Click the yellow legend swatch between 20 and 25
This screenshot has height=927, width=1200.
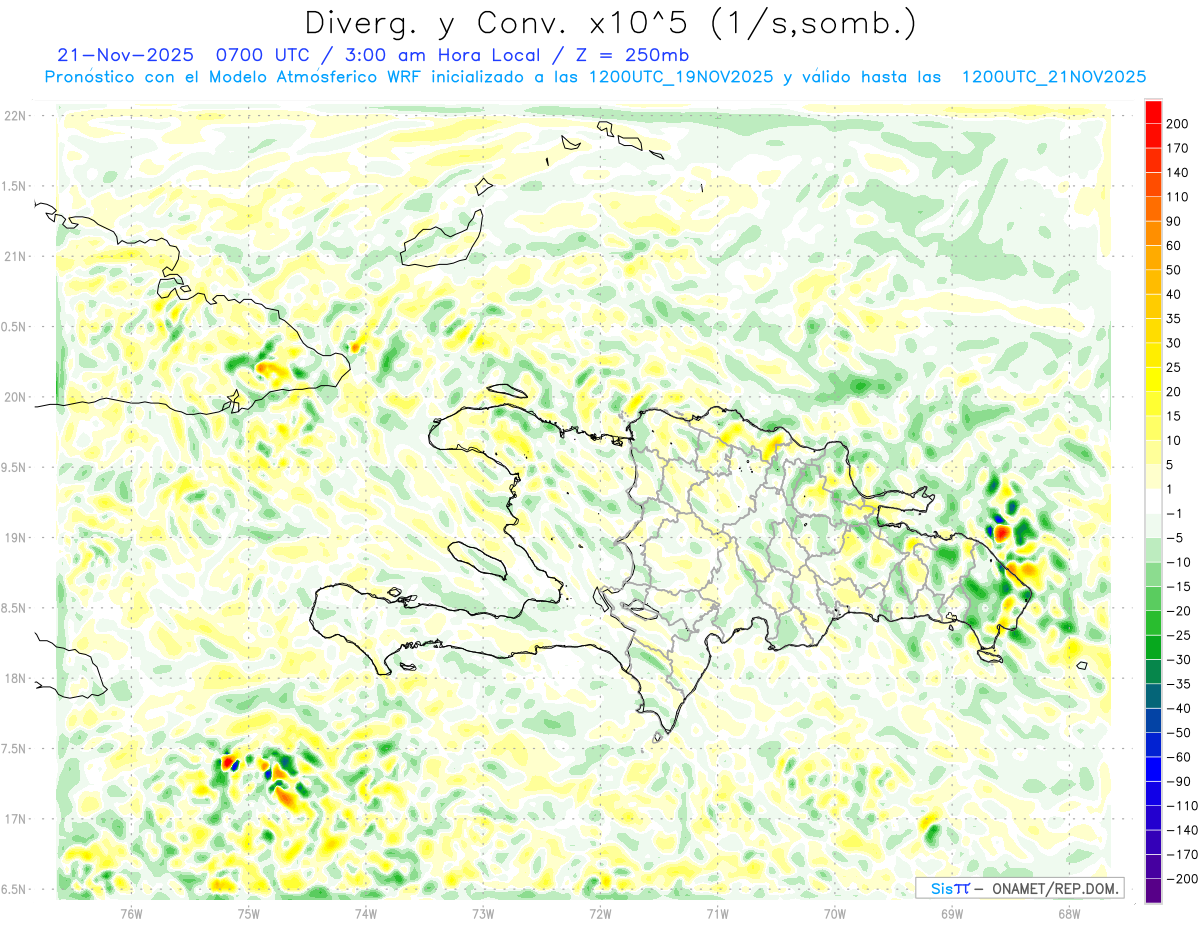(1153, 380)
